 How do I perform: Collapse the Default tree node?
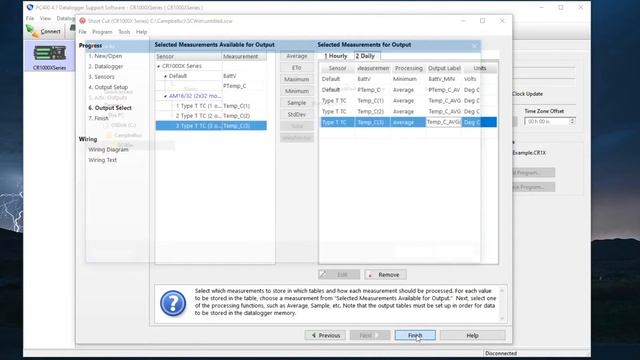[x=165, y=76]
